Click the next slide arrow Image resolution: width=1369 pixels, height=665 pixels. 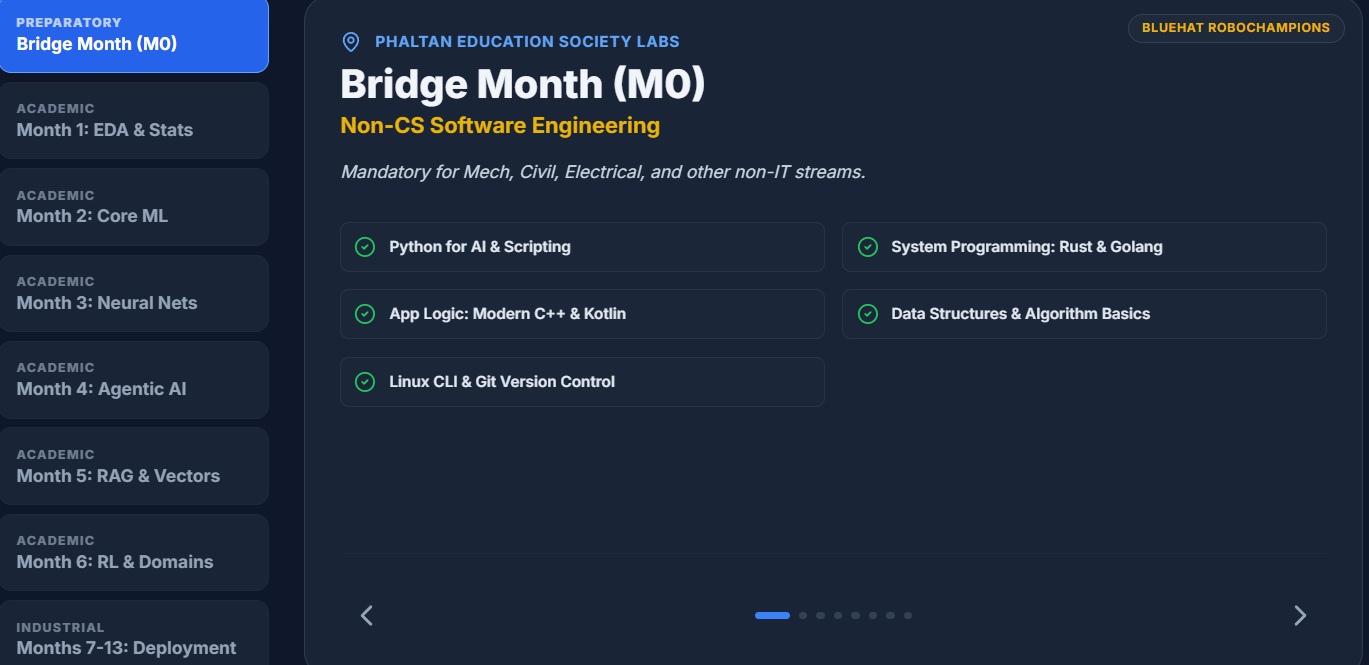pyautogui.click(x=1299, y=615)
